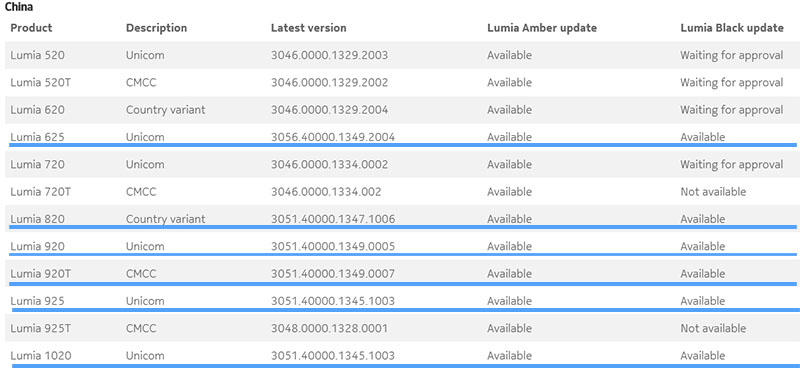Click Unicom description in Lumia 520 row
The width and height of the screenshot is (800, 376).
[x=145, y=55]
